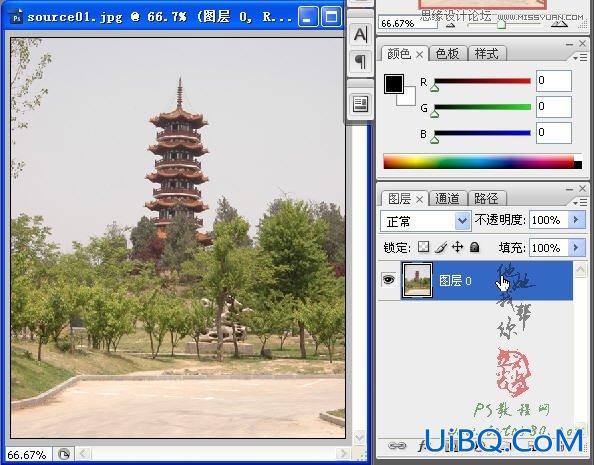Open the 填充 slider arrow

pyautogui.click(x=576, y=248)
